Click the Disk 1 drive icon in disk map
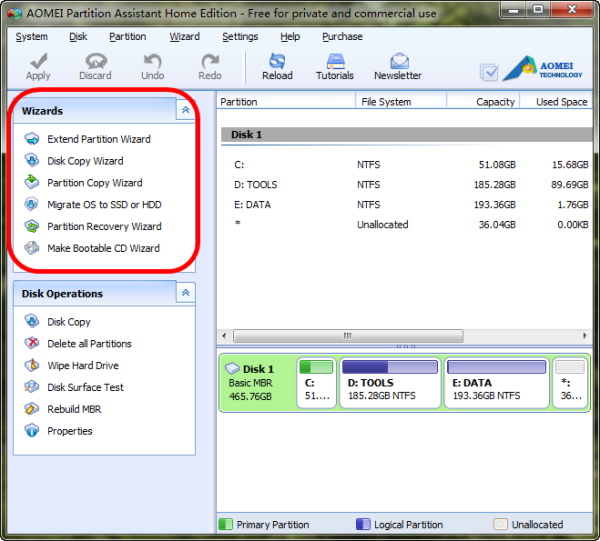600x541 pixels. click(x=232, y=368)
